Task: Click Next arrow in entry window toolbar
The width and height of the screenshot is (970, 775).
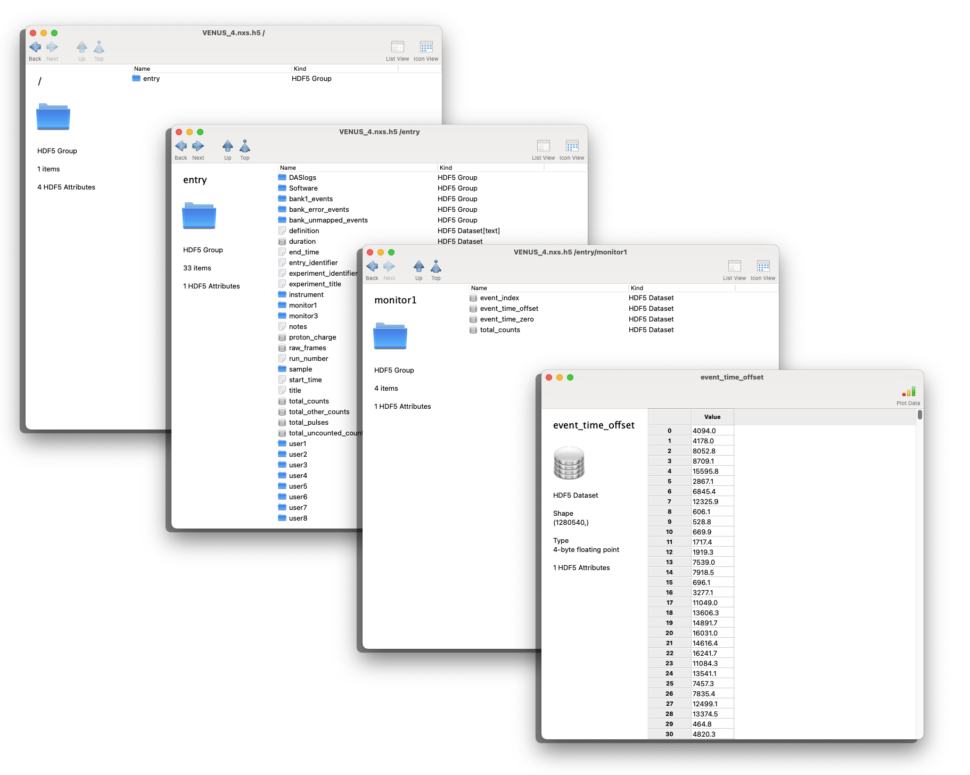Action: pos(198,146)
